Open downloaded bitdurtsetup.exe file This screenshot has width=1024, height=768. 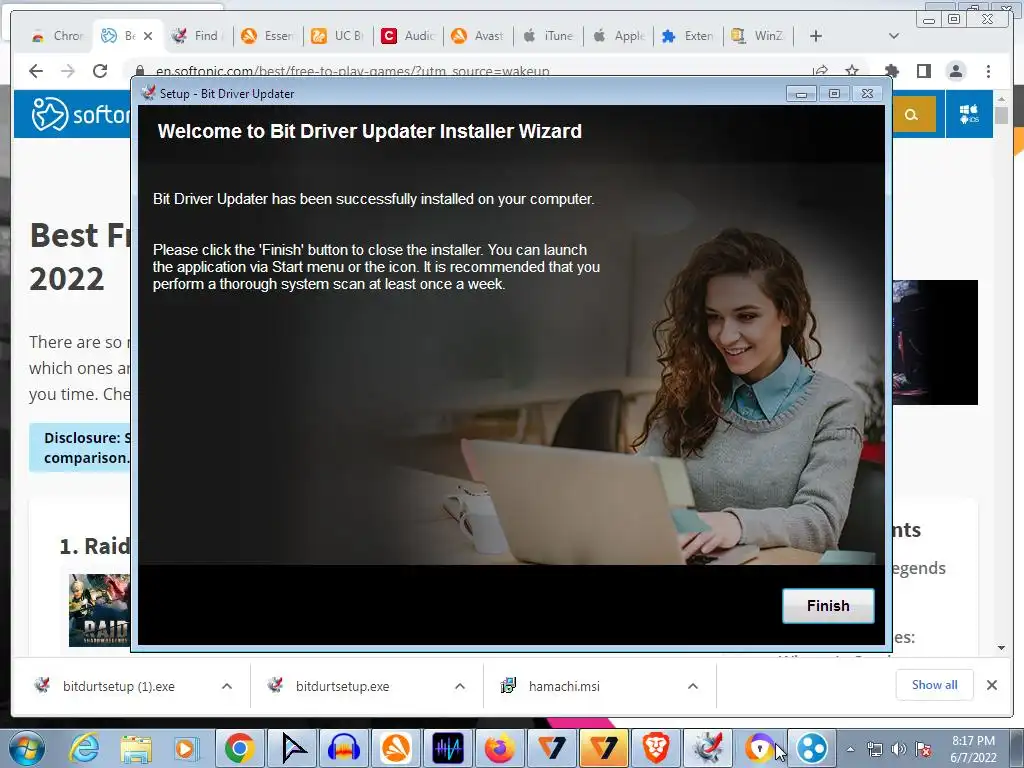click(342, 686)
